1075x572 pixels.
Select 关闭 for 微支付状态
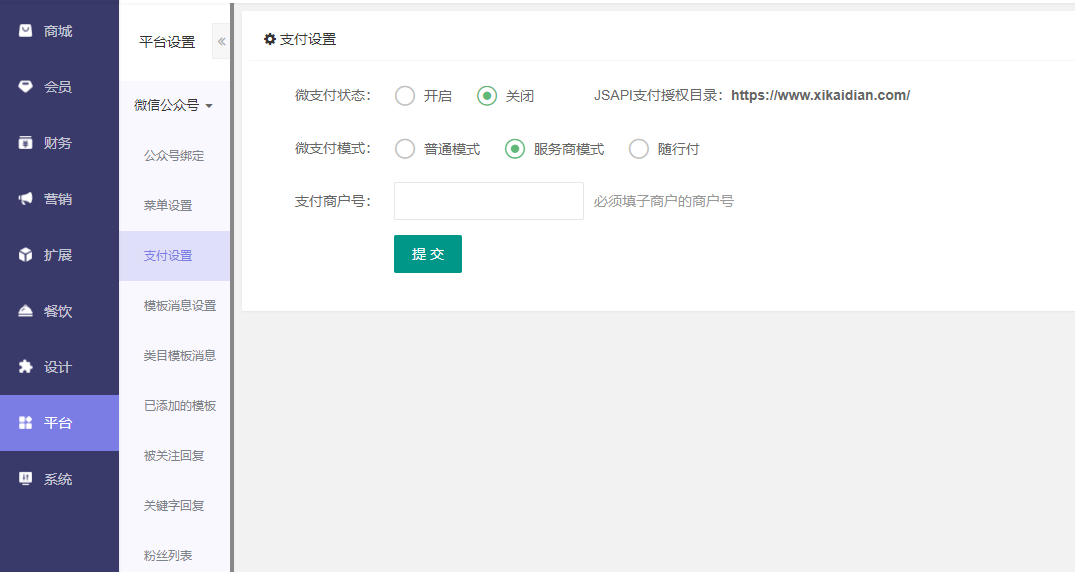pyautogui.click(x=487, y=95)
